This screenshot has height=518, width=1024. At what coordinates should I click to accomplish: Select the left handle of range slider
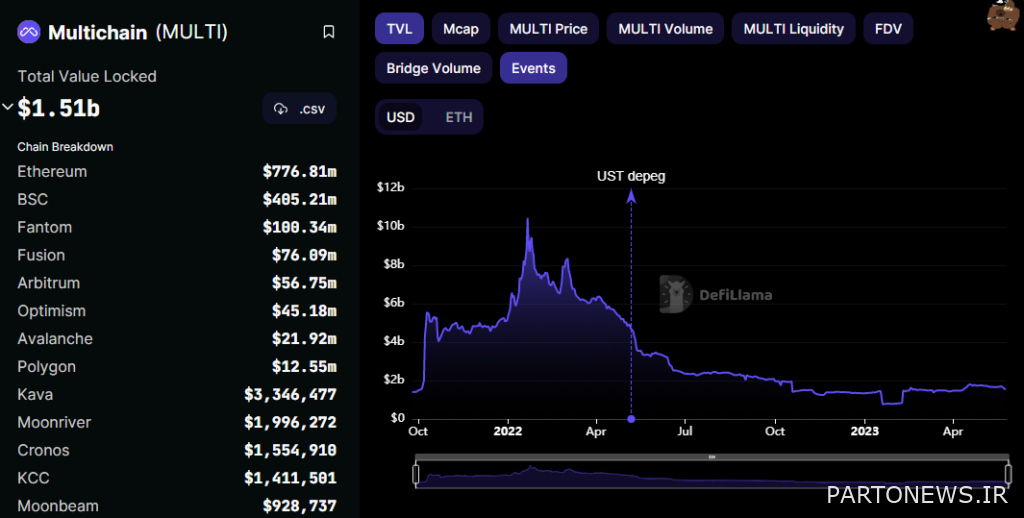pos(416,474)
